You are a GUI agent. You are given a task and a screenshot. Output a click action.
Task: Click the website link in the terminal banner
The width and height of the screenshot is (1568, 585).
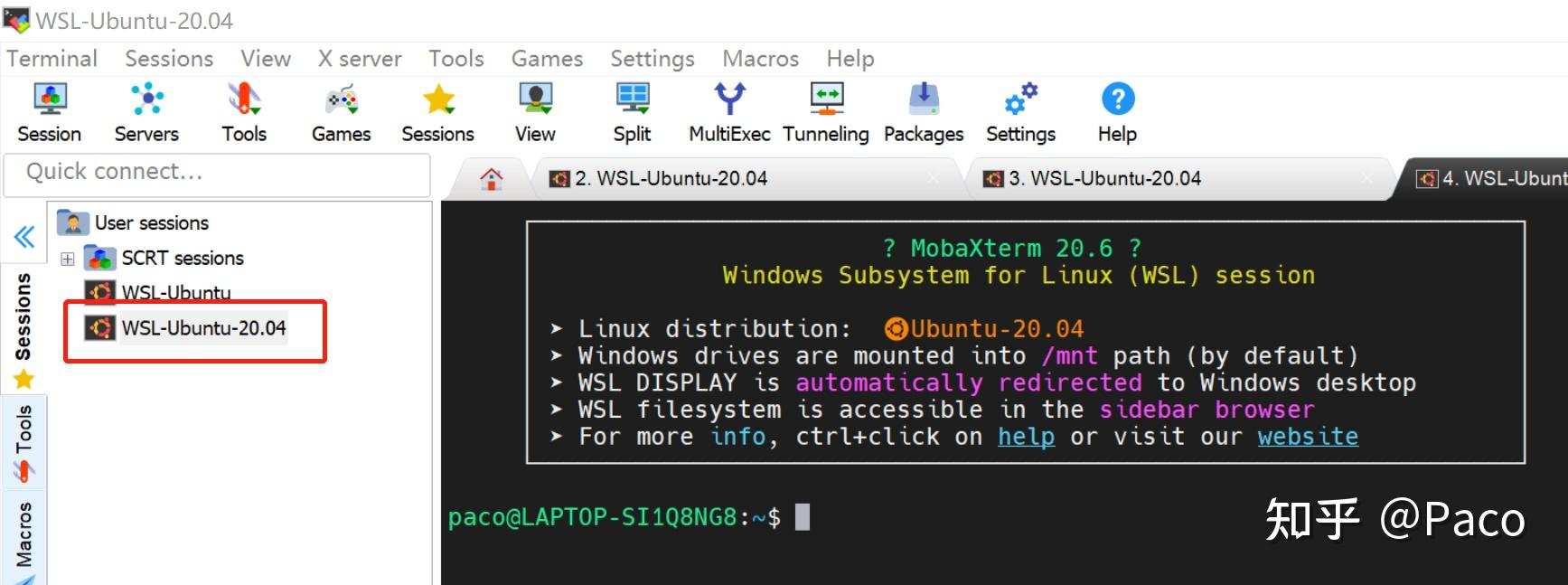coord(1308,437)
